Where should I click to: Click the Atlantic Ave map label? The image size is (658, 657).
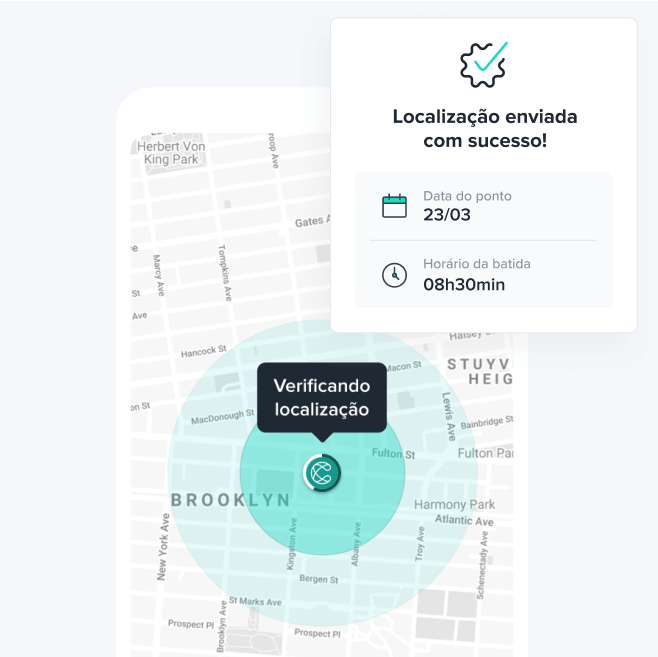tap(464, 520)
